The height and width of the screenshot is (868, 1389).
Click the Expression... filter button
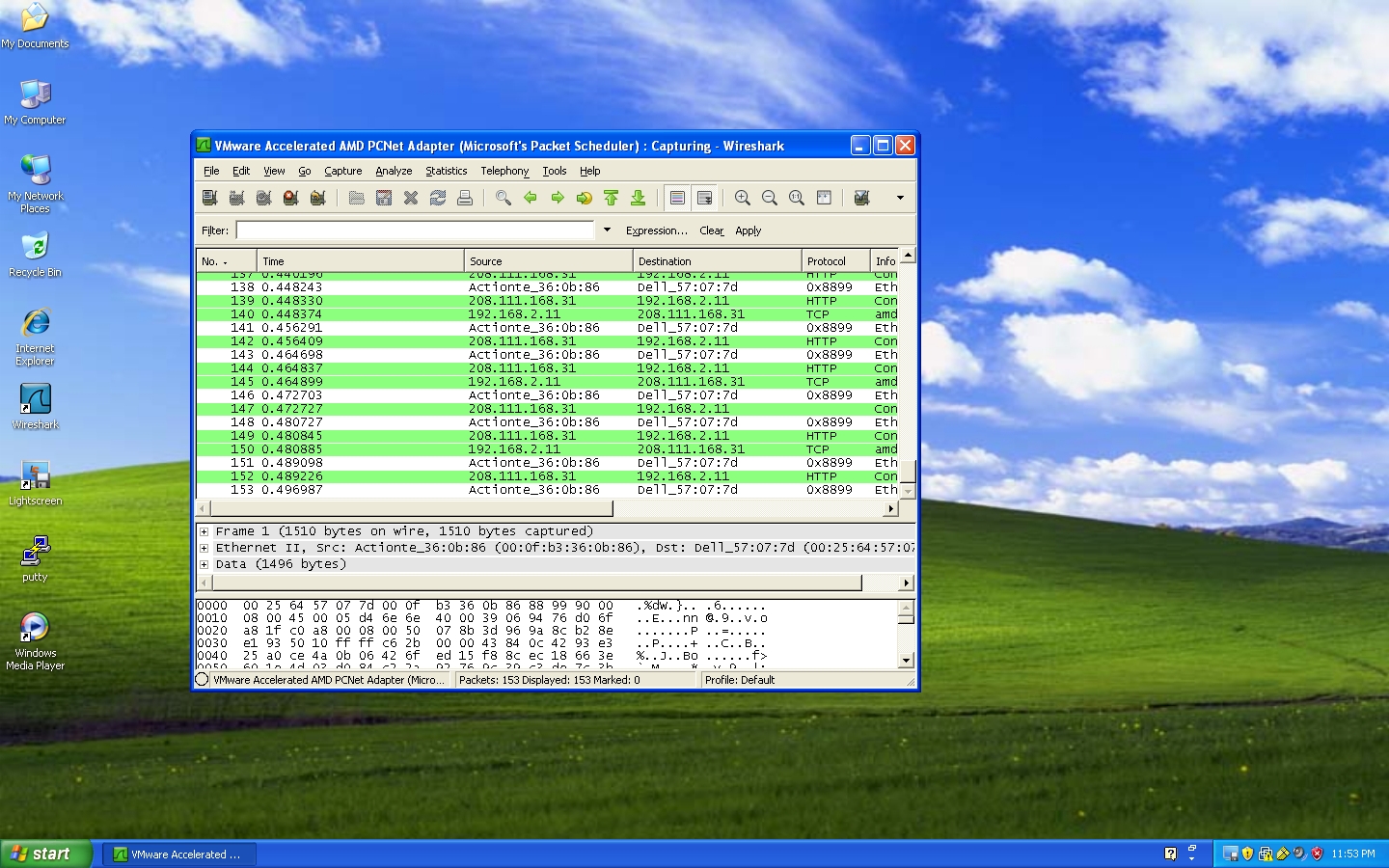pos(656,231)
